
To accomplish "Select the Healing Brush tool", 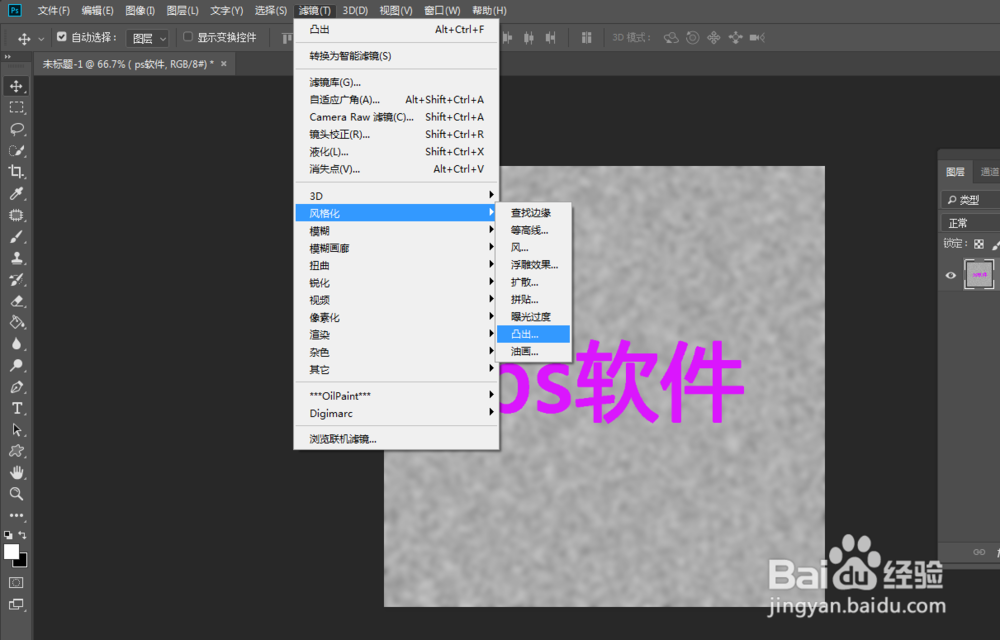I will 17,215.
